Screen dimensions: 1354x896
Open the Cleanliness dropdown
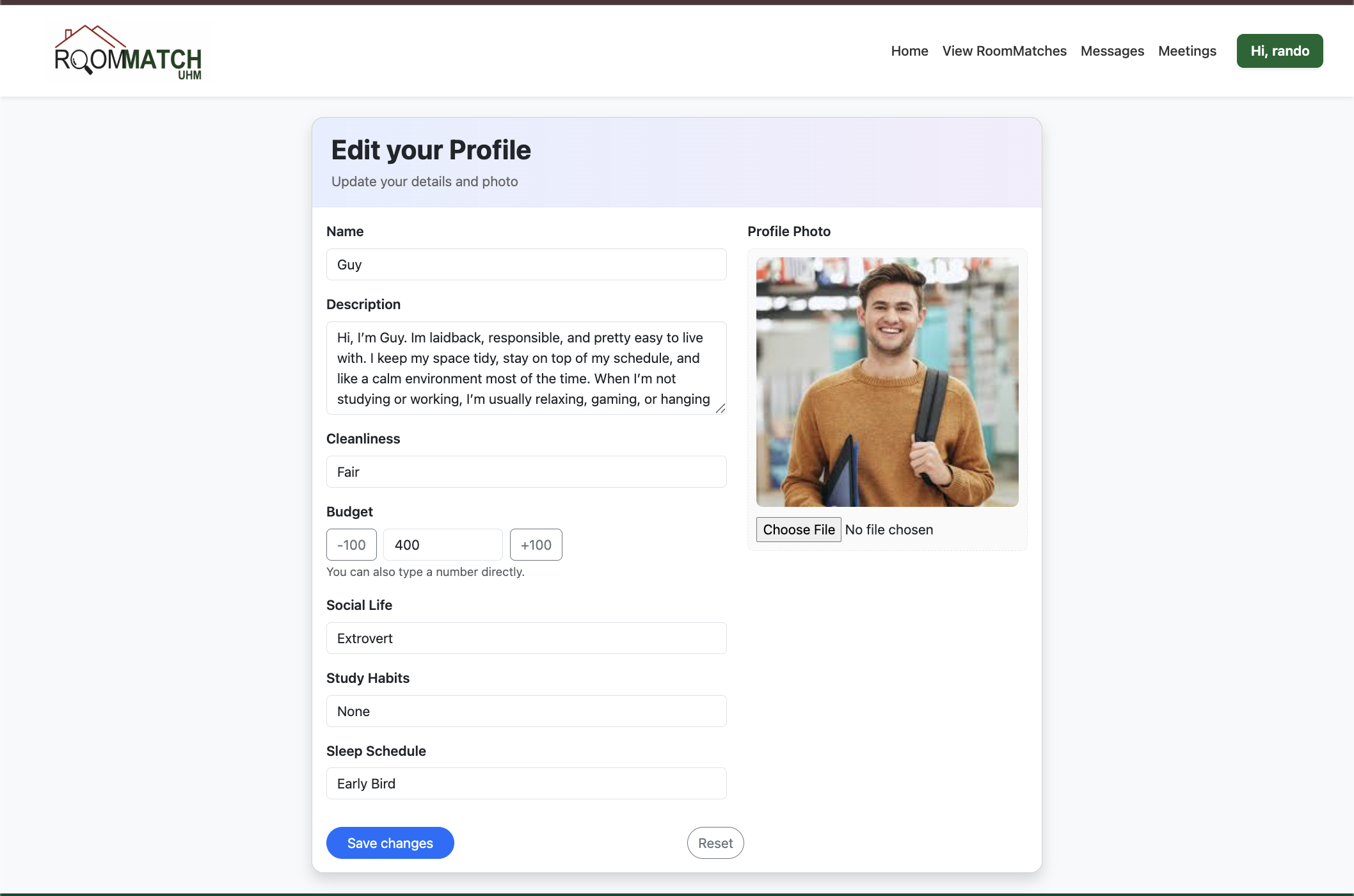click(526, 472)
